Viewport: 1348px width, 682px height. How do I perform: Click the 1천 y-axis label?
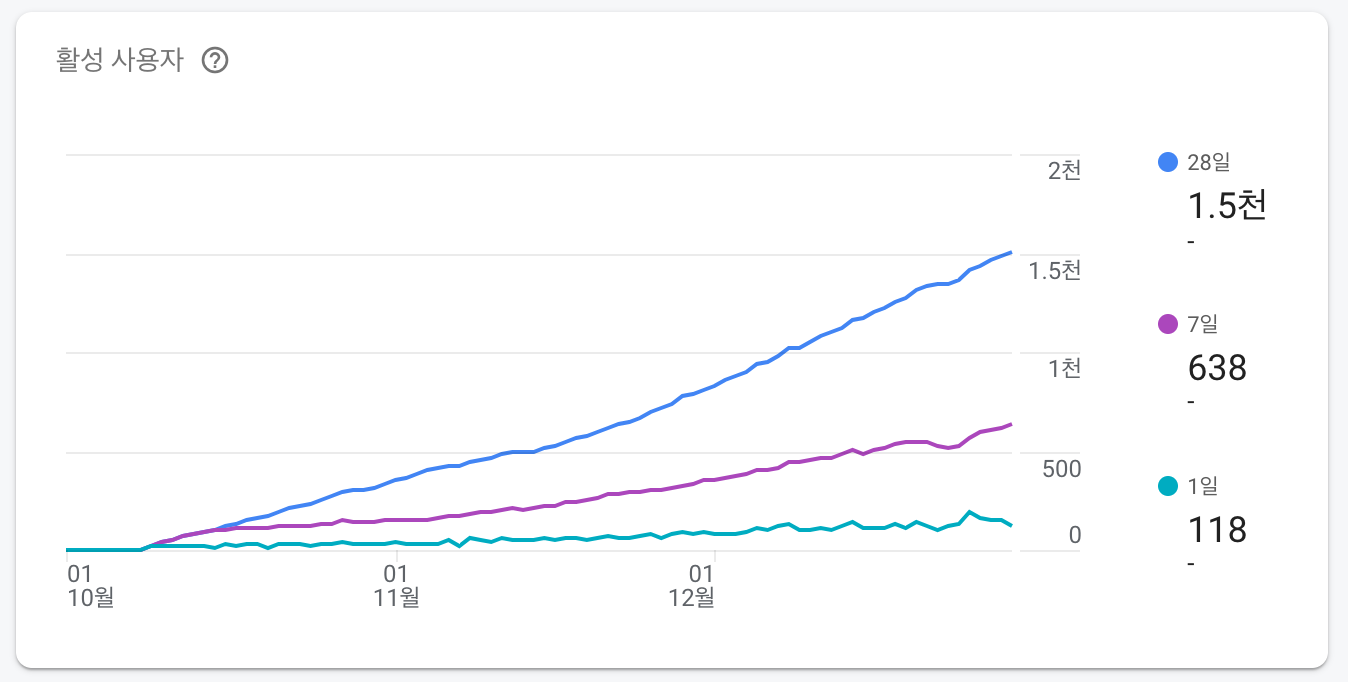pos(1064,368)
